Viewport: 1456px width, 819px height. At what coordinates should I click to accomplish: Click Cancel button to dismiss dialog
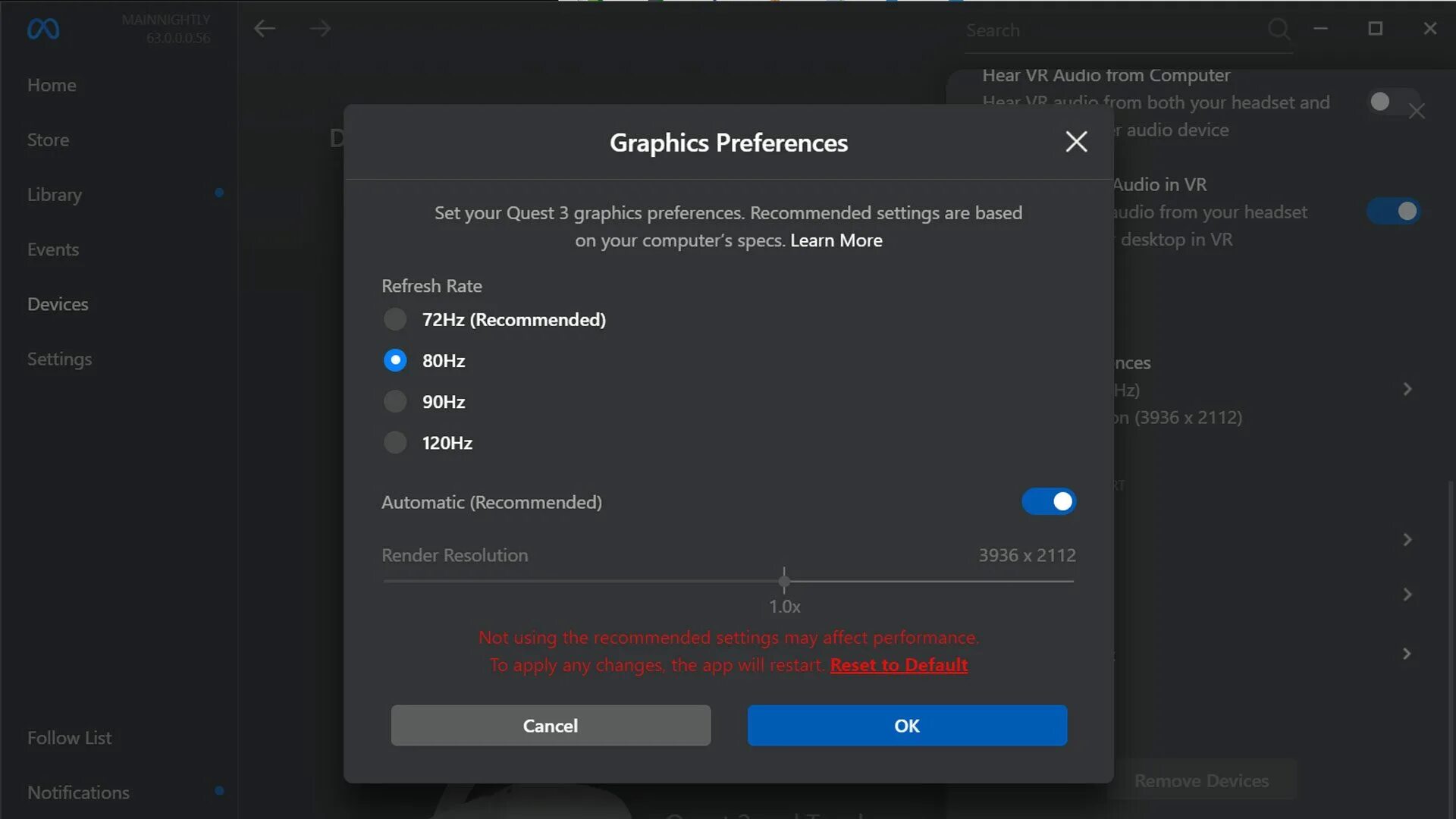tap(550, 725)
